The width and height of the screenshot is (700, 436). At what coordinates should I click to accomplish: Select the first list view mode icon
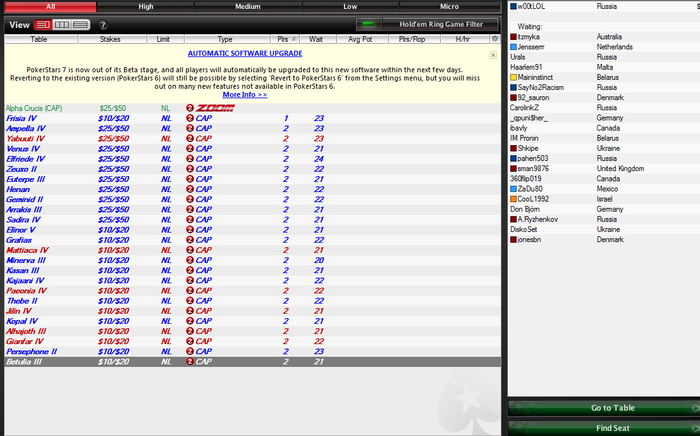pyautogui.click(x=43, y=25)
